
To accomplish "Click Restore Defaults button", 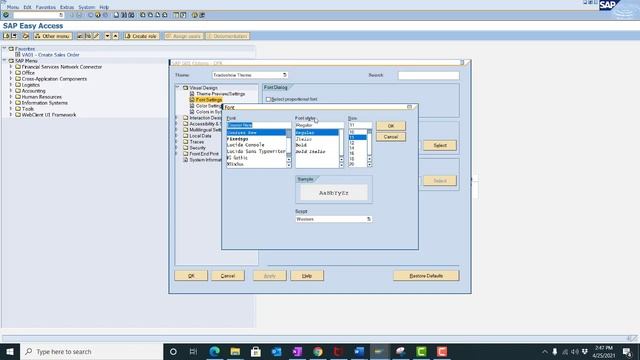I will click(426, 276).
